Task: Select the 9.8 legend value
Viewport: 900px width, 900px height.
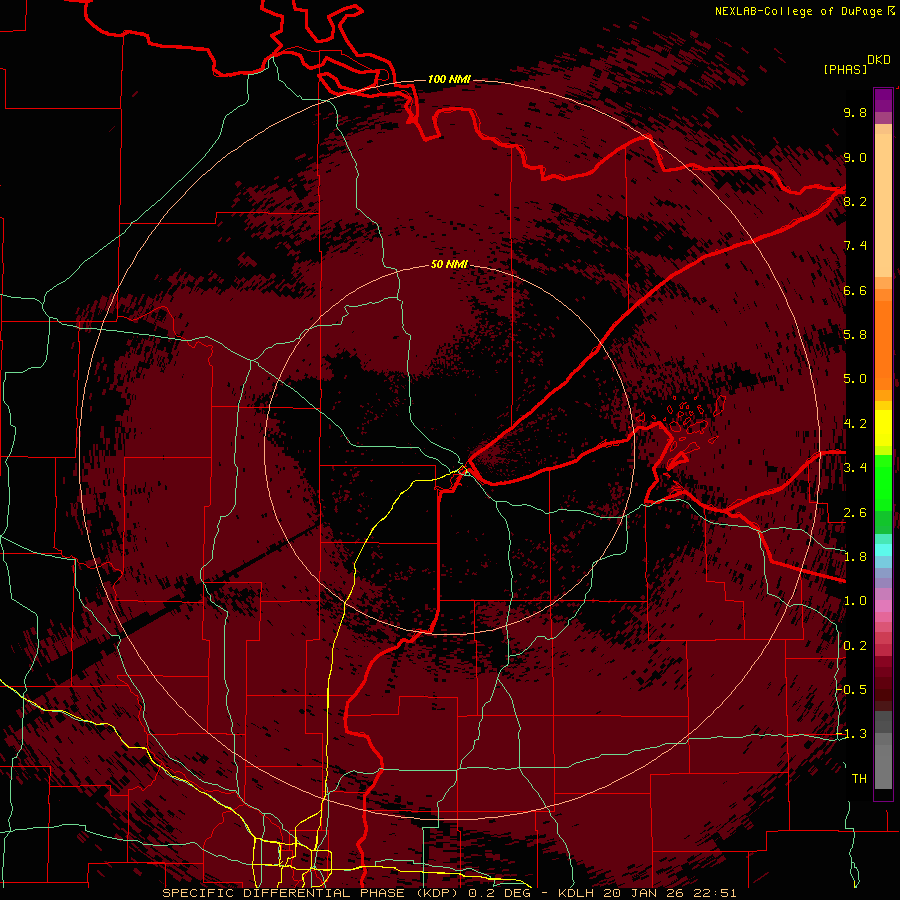Action: pyautogui.click(x=855, y=112)
